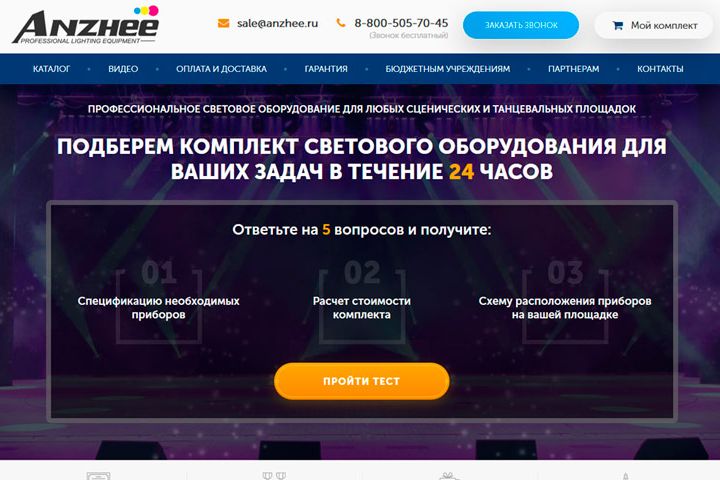Open the Каталог menu item
Viewport: 720px width, 480px height.
(x=51, y=69)
